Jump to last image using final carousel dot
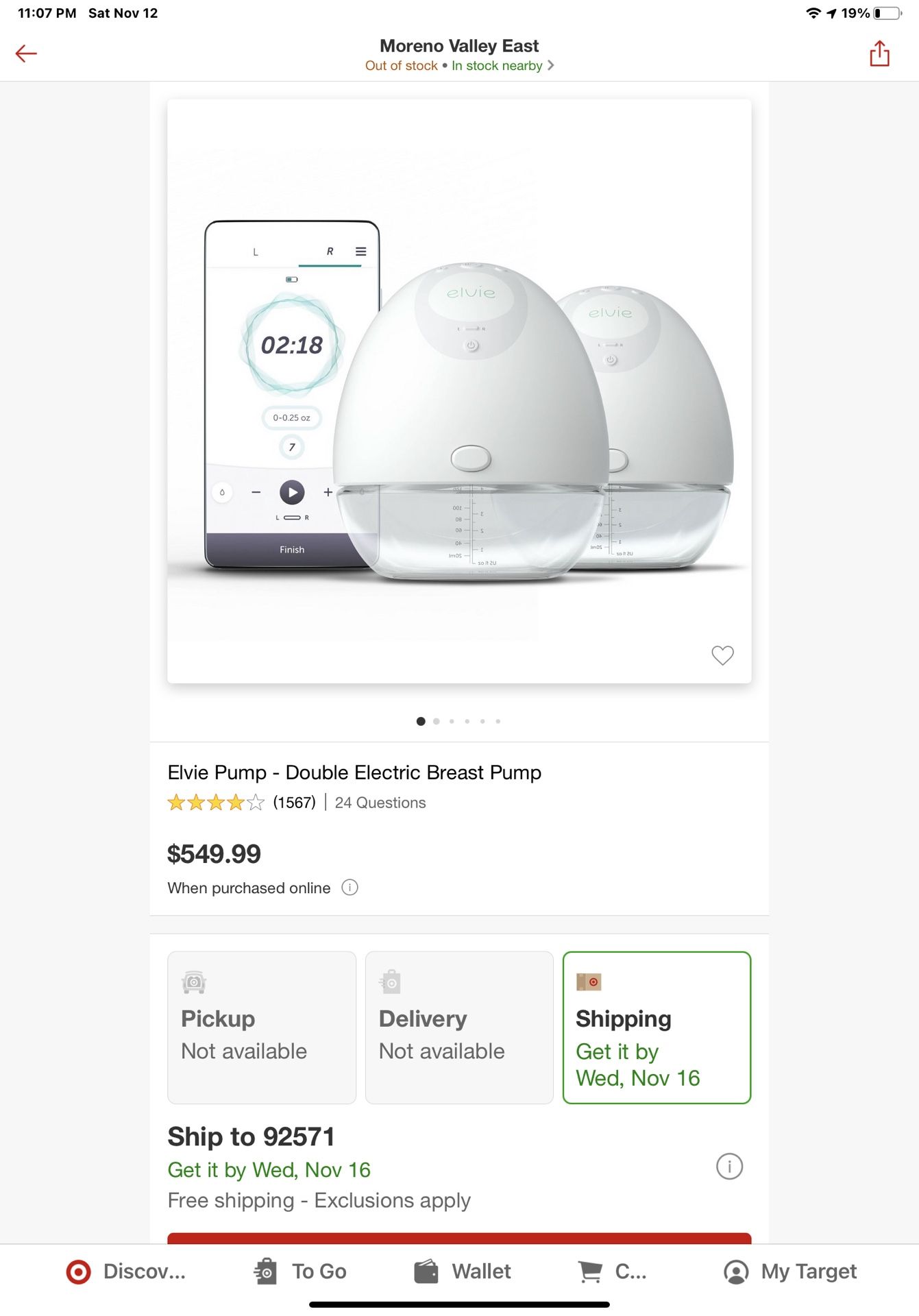 click(498, 721)
